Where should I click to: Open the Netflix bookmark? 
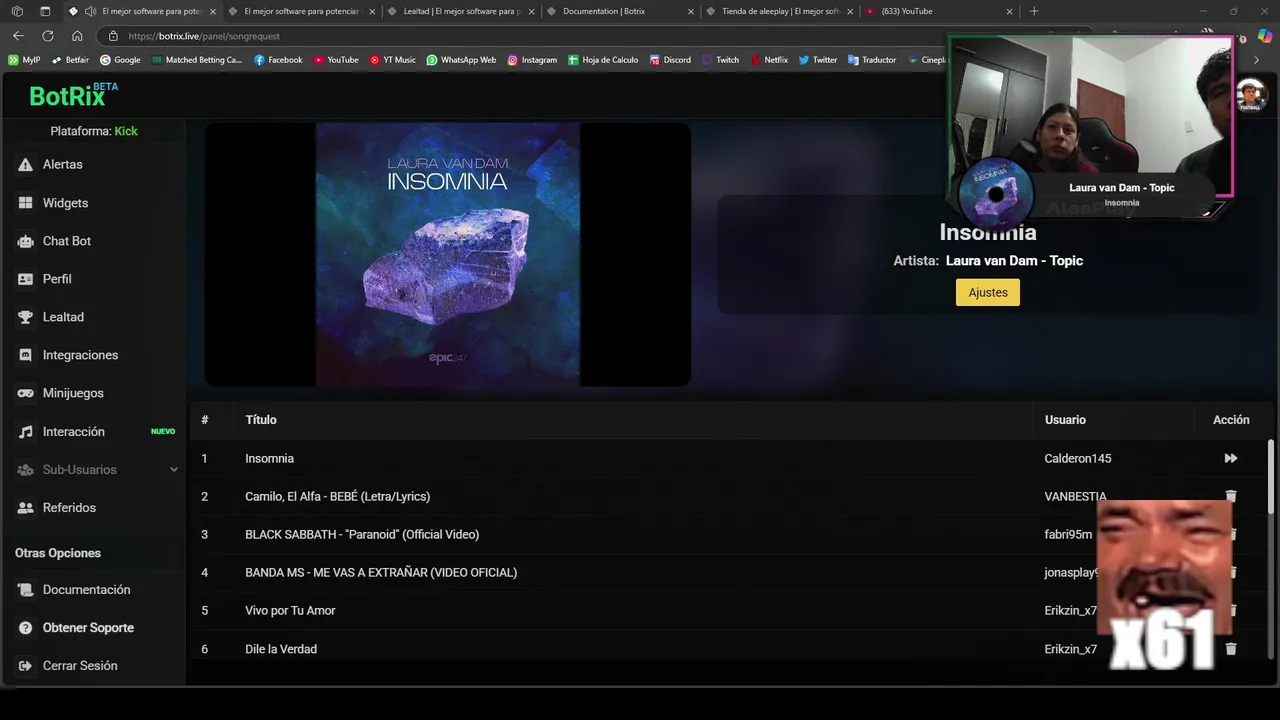tap(769, 60)
